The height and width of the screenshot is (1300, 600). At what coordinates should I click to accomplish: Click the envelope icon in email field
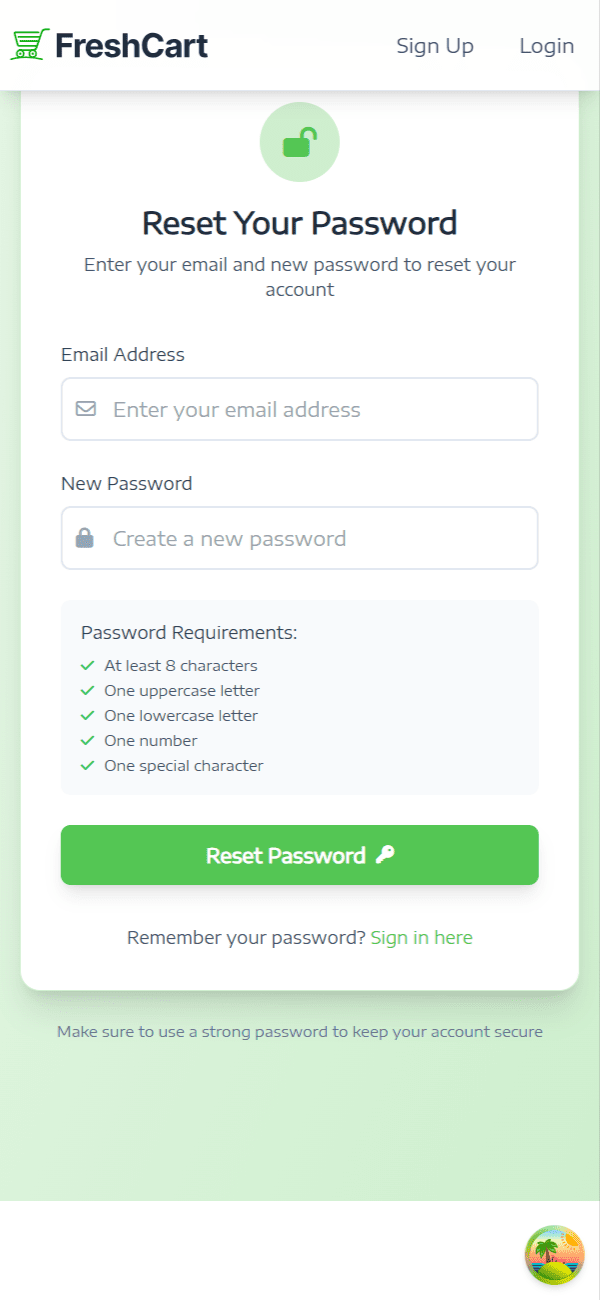click(x=86, y=409)
